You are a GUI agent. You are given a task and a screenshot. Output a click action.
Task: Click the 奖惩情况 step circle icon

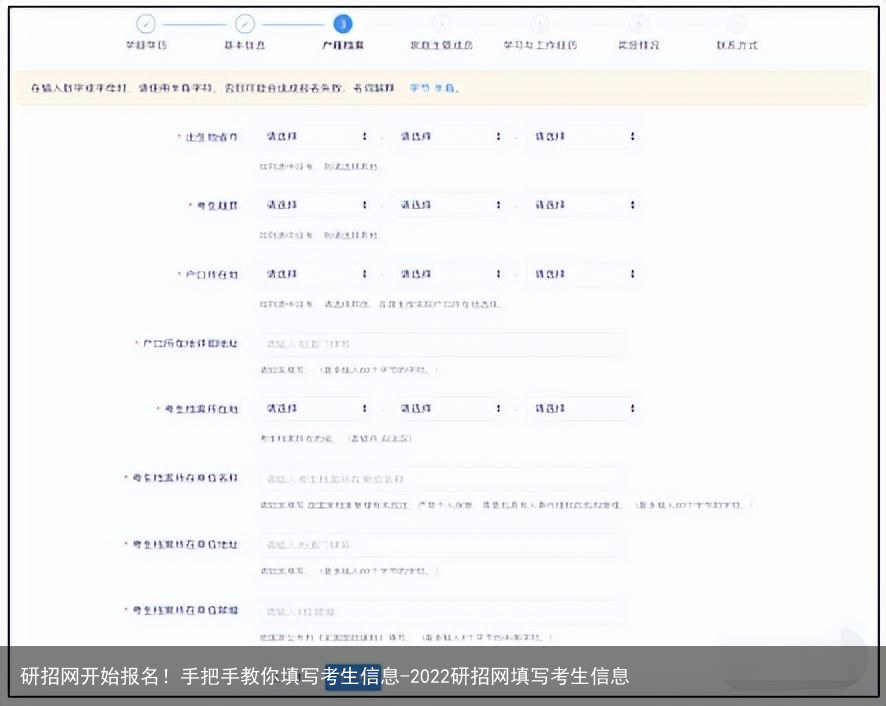(x=636, y=23)
